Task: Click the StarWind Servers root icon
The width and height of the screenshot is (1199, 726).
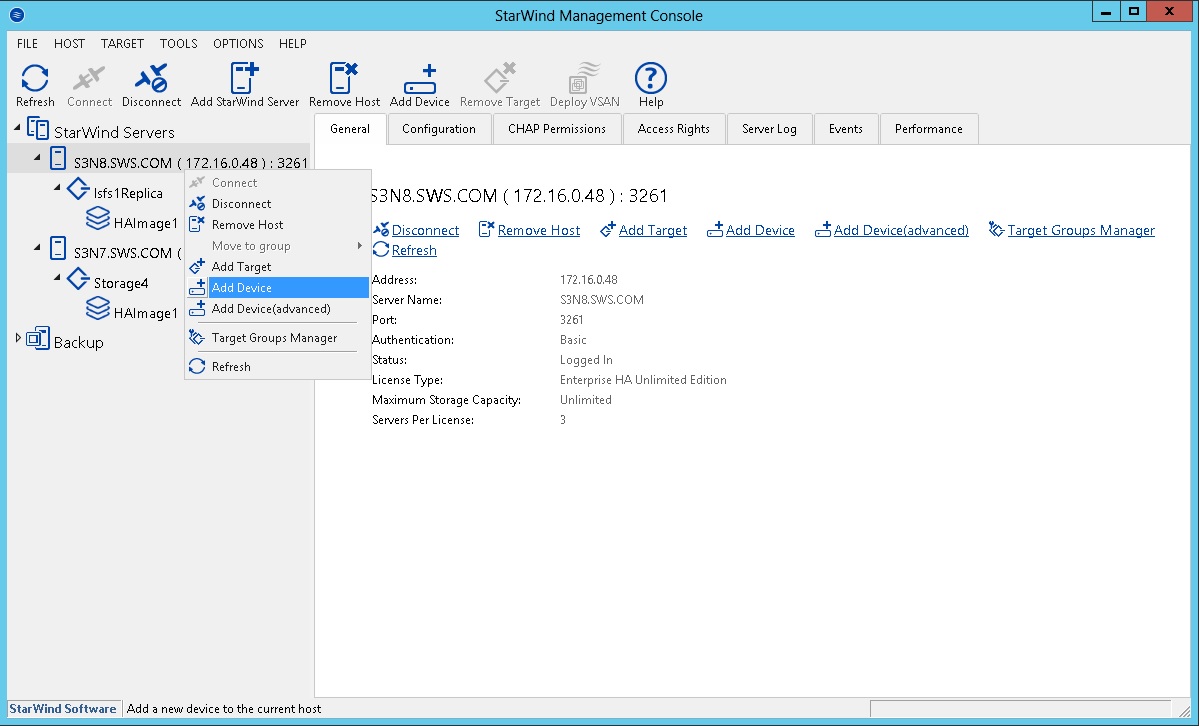Action: (x=38, y=129)
